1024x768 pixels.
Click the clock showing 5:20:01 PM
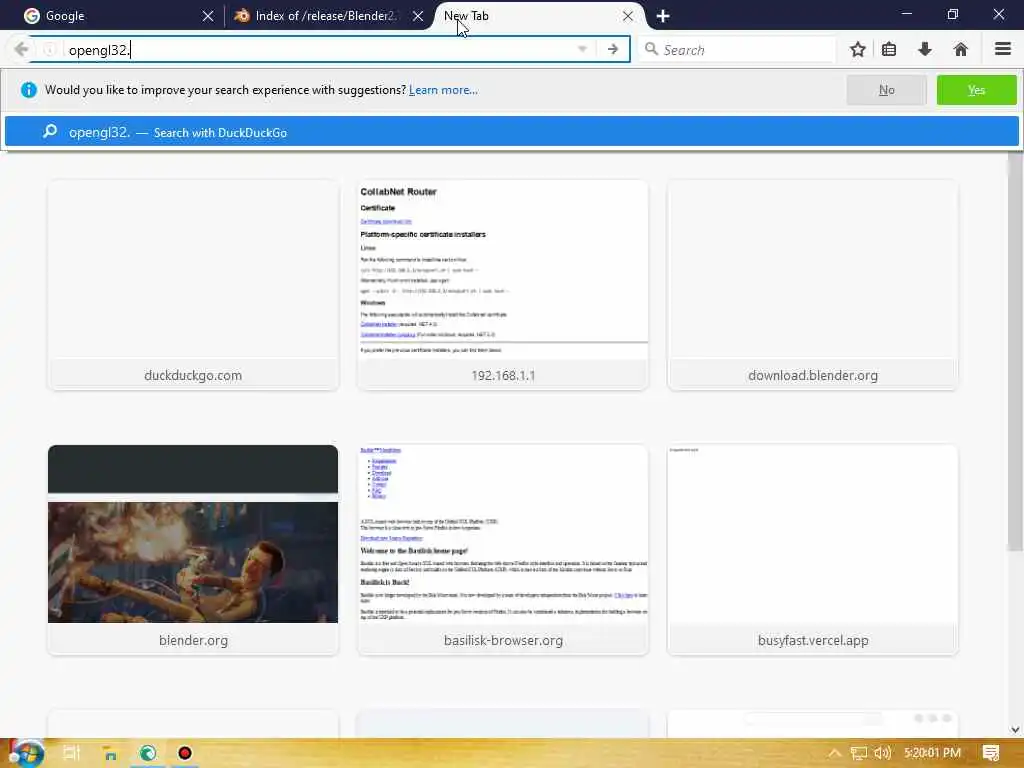pyautogui.click(x=932, y=753)
